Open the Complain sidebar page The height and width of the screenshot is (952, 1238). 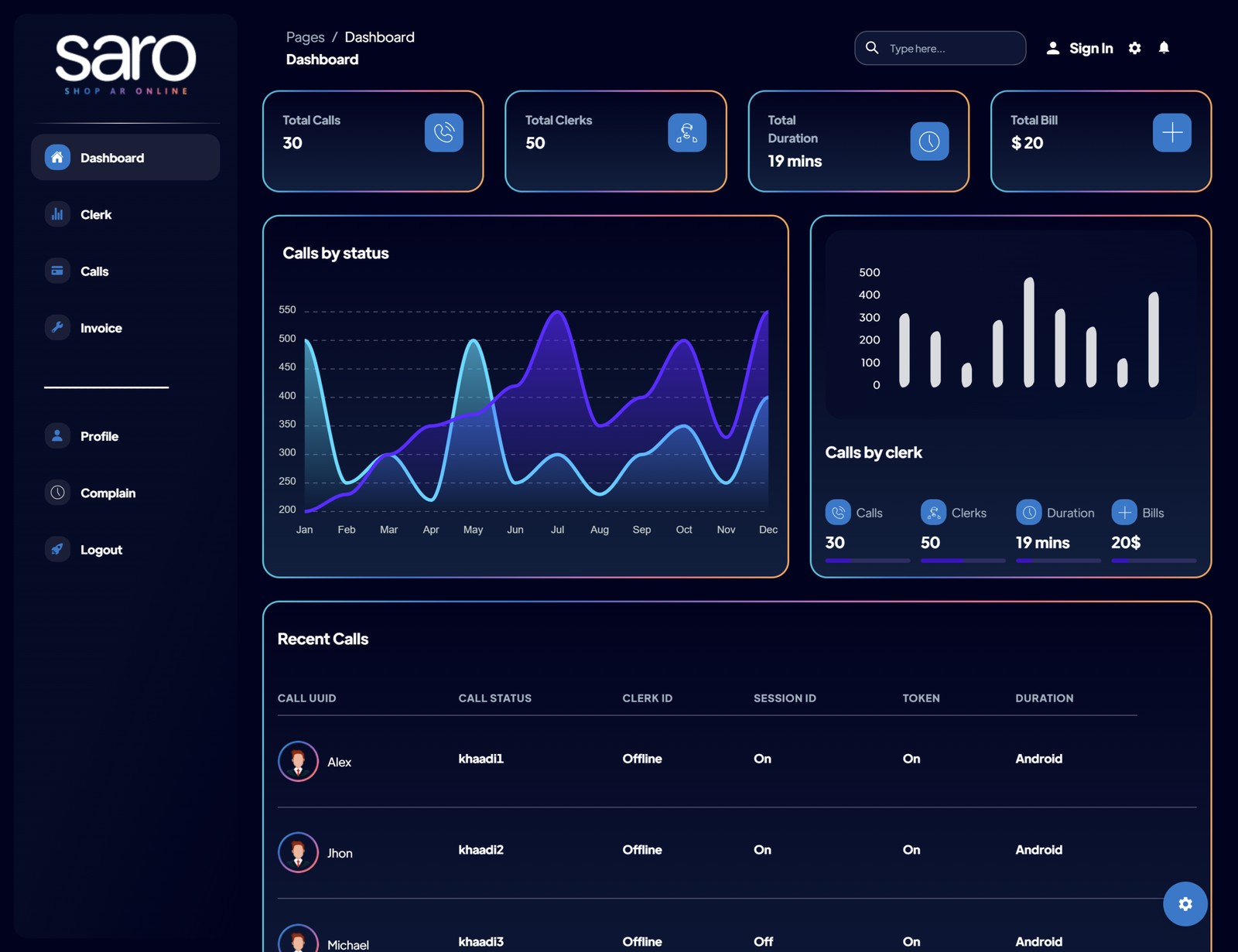108,493
